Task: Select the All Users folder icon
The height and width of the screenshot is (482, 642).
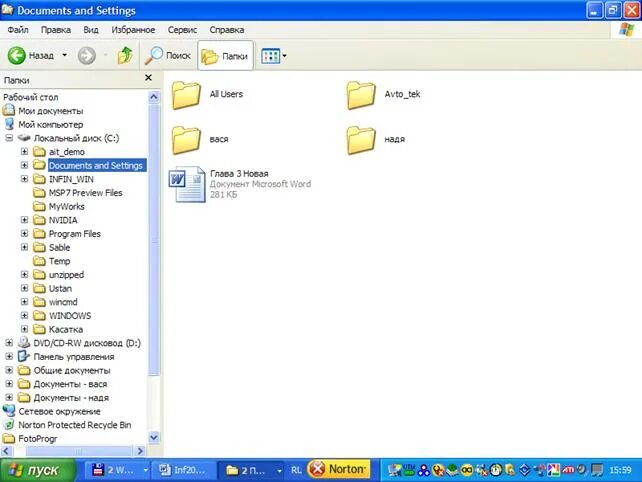Action: click(186, 95)
